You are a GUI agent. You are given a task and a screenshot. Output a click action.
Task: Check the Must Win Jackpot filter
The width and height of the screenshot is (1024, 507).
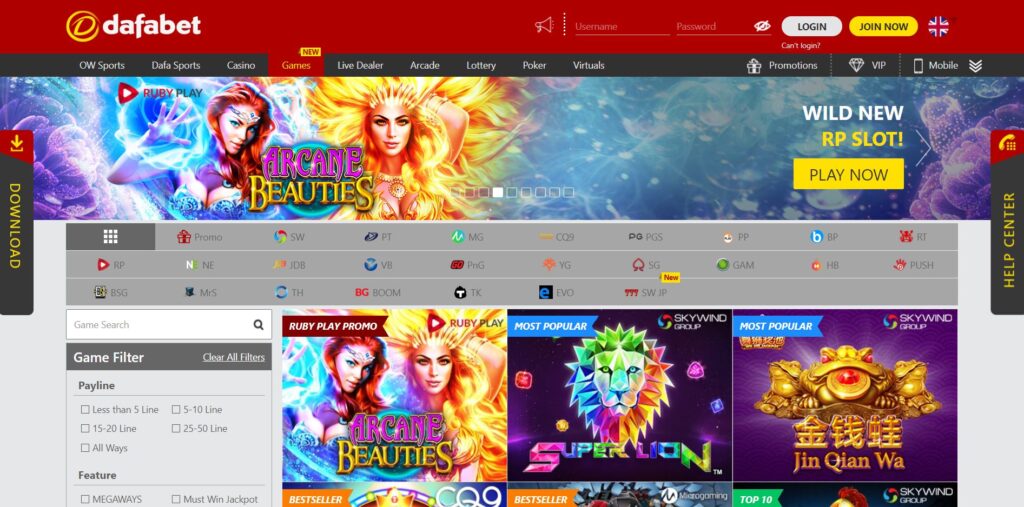[x=176, y=499]
